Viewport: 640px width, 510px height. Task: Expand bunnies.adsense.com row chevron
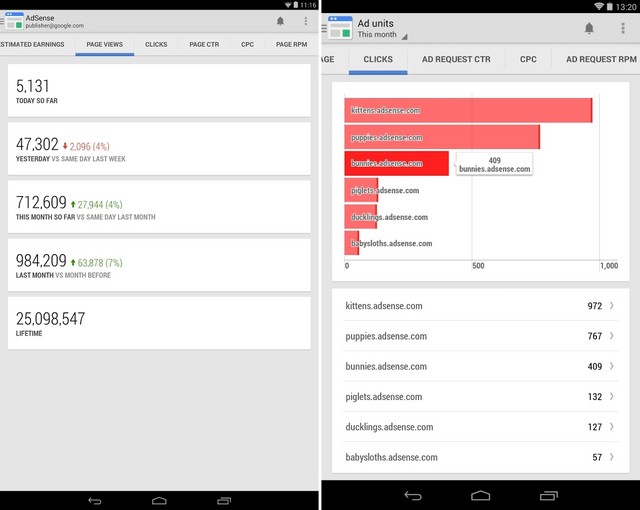[x=611, y=366]
